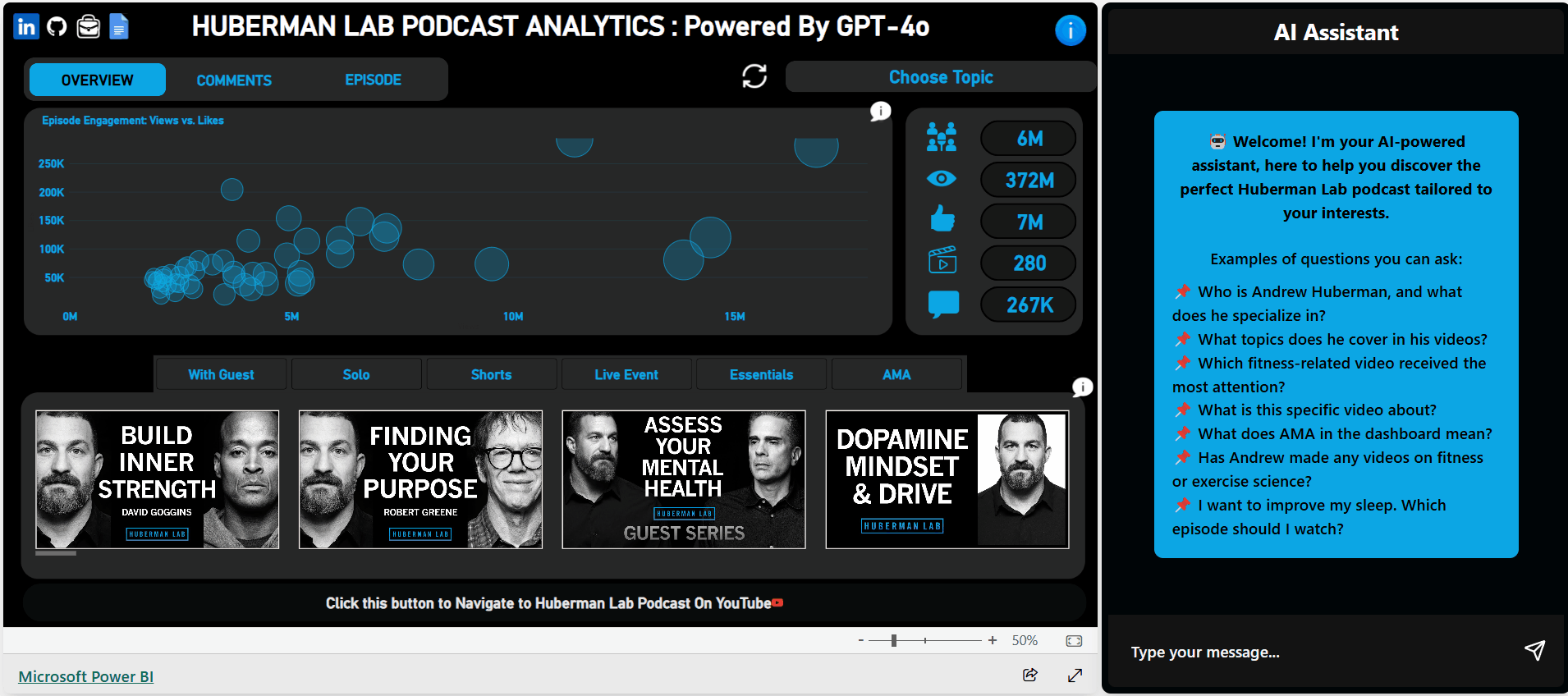Click the subscribers people icon

tap(942, 137)
